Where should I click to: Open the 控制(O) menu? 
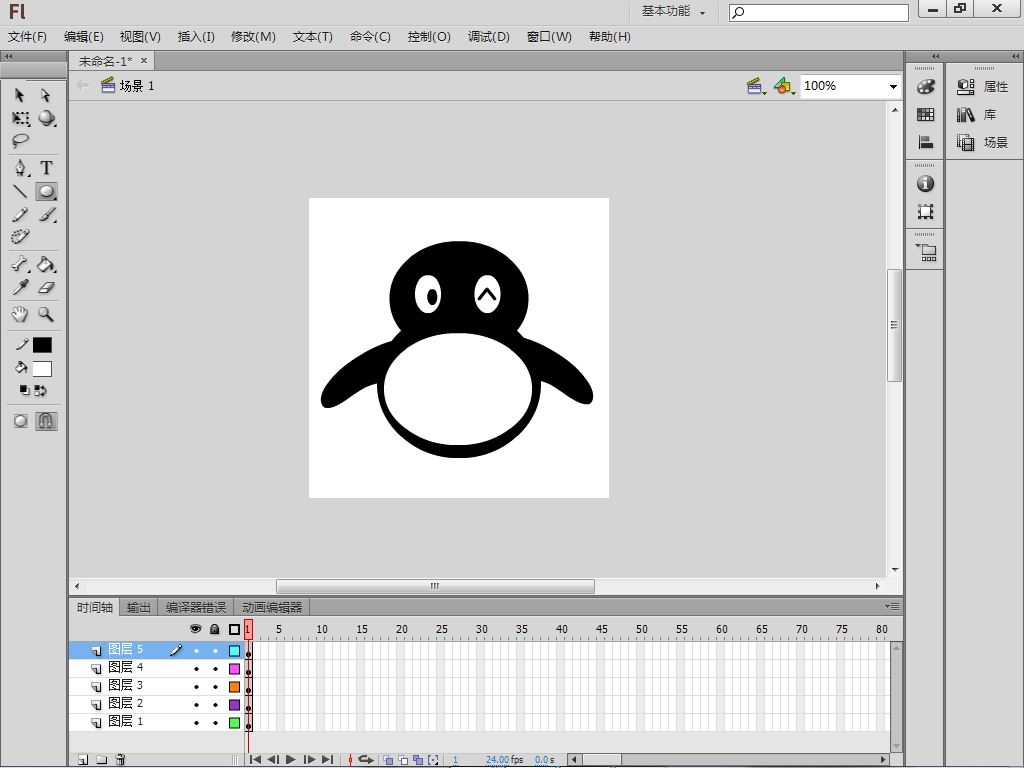pyautogui.click(x=429, y=37)
